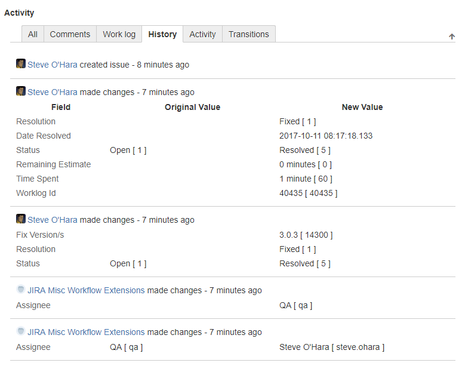Select the 1 minute [ 60 ] value
Image resolution: width=462 pixels, height=365 pixels.
[x=306, y=179]
